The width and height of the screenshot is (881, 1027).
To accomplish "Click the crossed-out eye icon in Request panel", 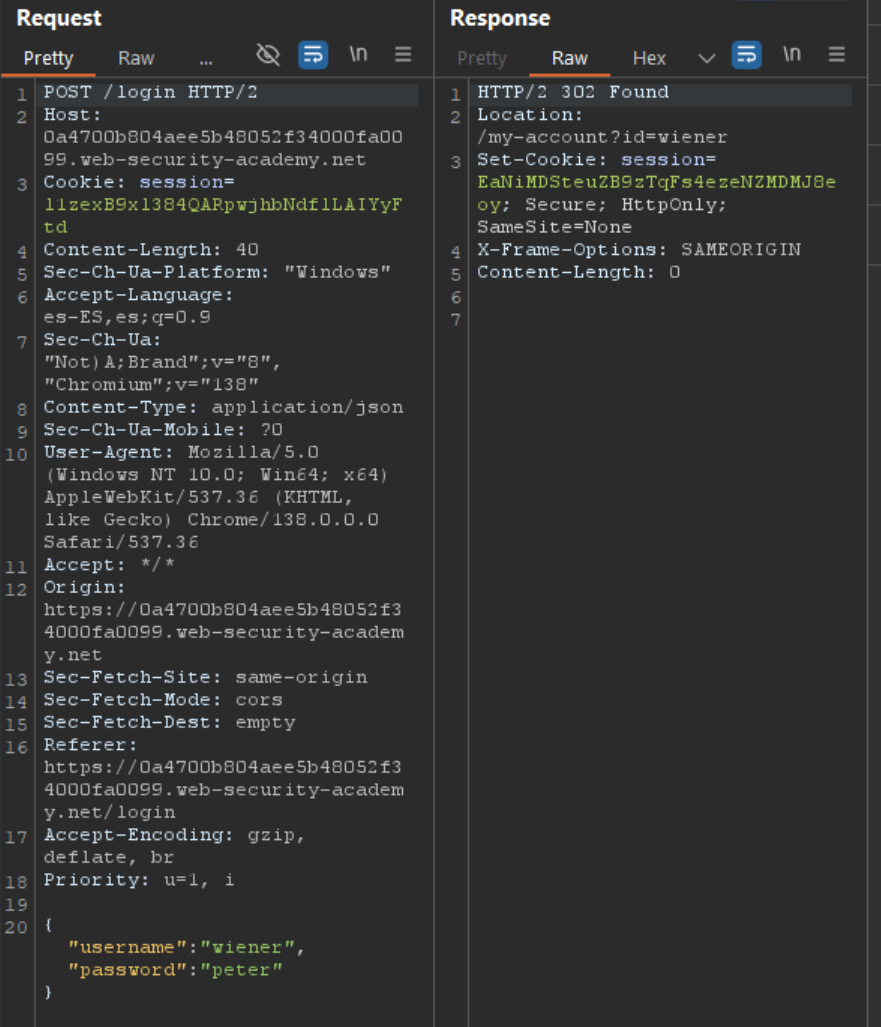I will click(x=268, y=55).
